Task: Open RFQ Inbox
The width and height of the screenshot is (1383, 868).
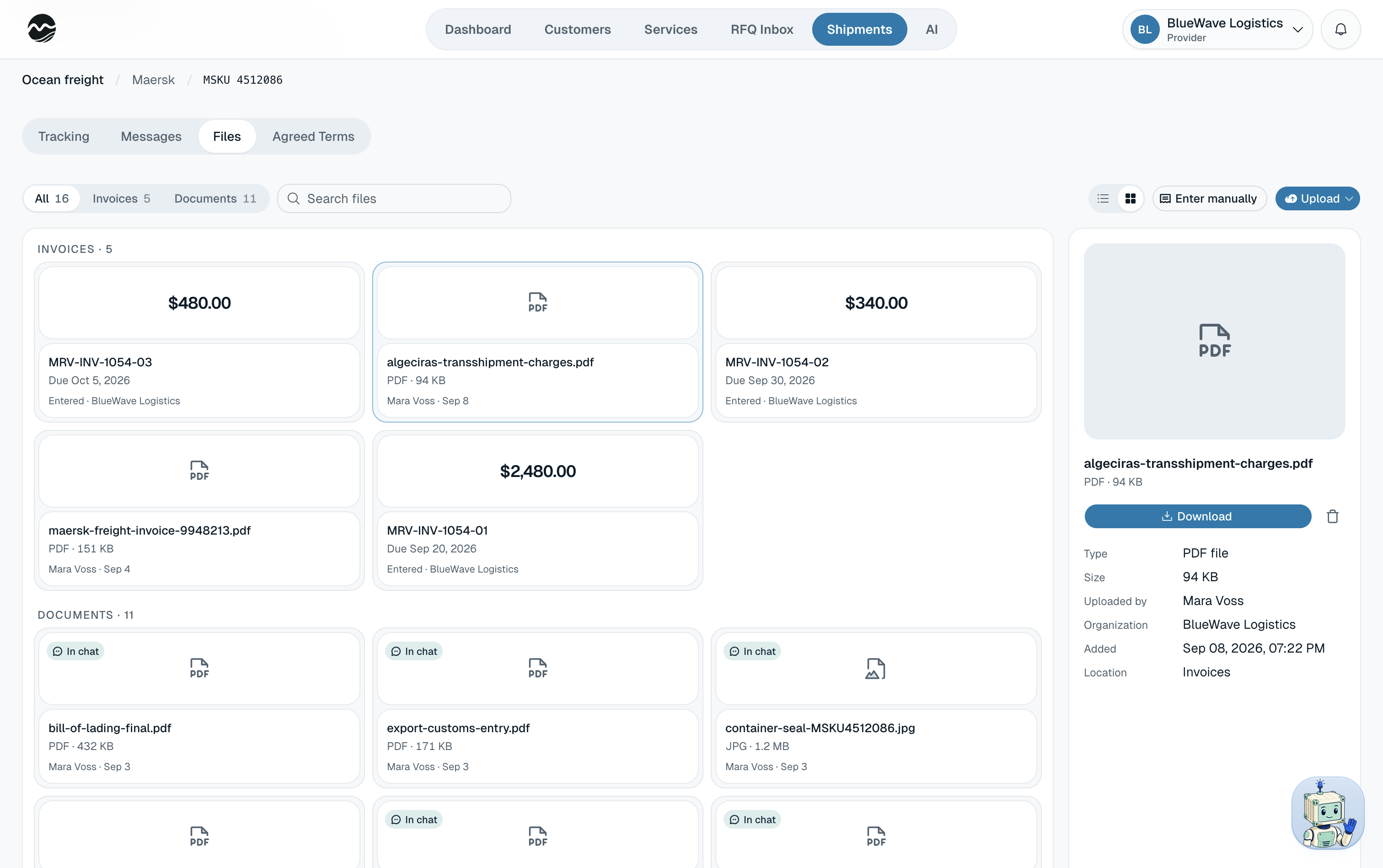Action: pyautogui.click(x=762, y=29)
